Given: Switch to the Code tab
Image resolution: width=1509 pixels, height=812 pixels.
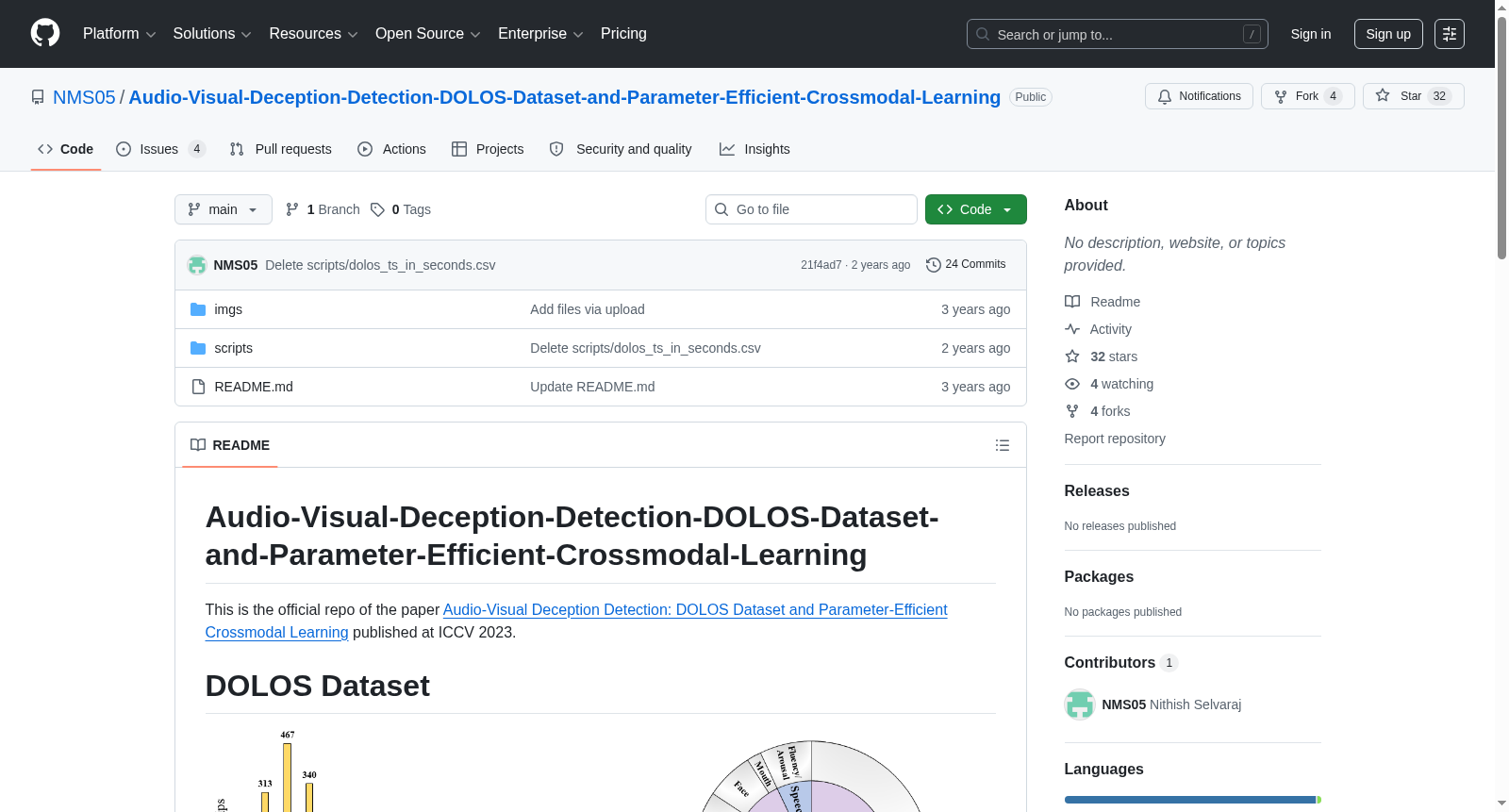Looking at the screenshot, I should pos(66,149).
